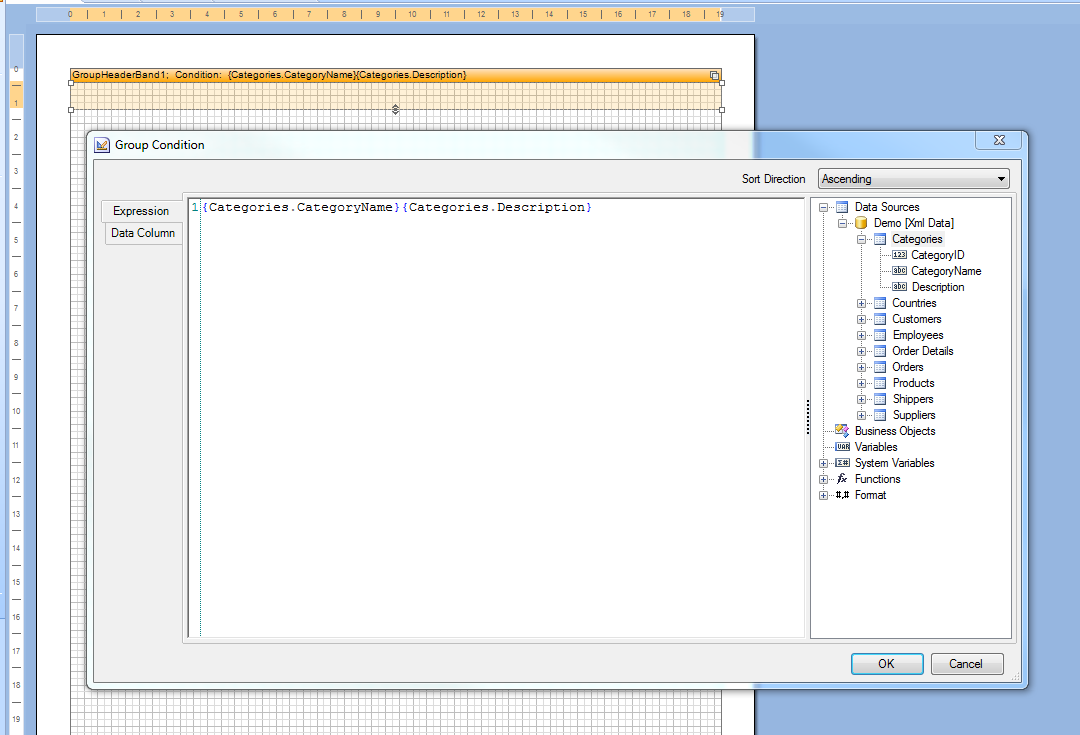Image resolution: width=1080 pixels, height=735 pixels.
Task: Click the band height resize handle
Action: pos(395,110)
